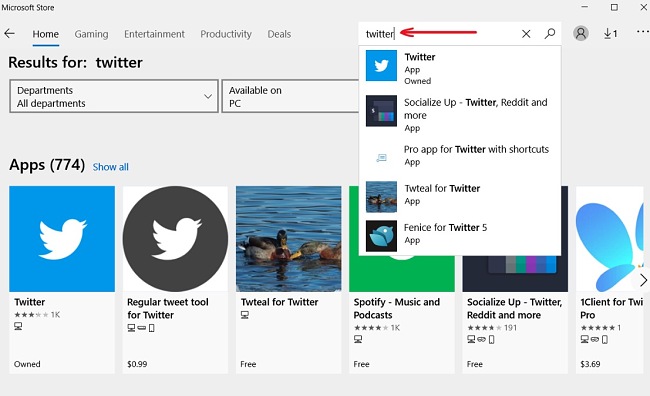Select Fenice for Twitter 5 icon
Image resolution: width=650 pixels, height=396 pixels.
381,236
